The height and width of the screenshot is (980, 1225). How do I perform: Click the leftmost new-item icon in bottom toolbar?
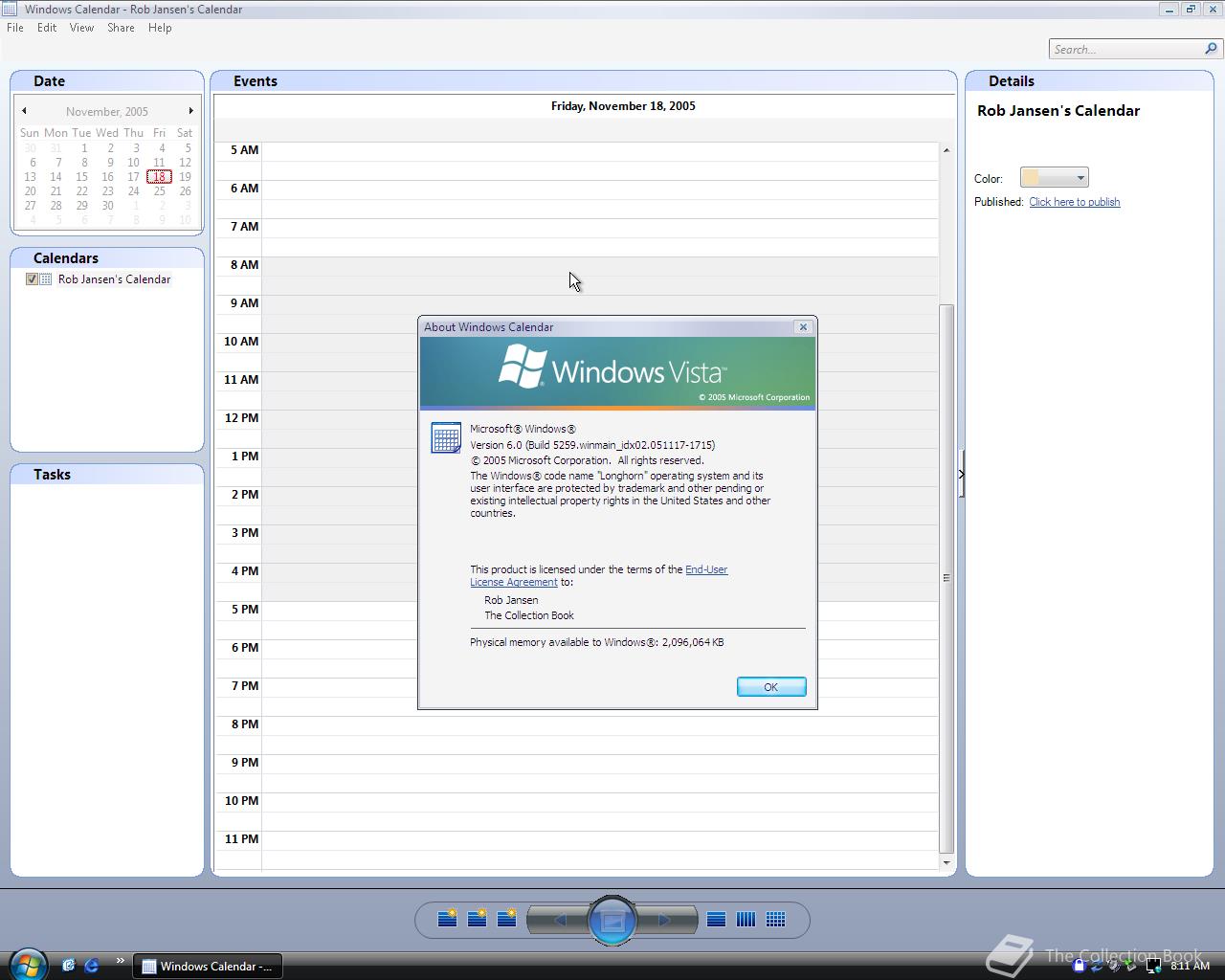[x=447, y=919]
